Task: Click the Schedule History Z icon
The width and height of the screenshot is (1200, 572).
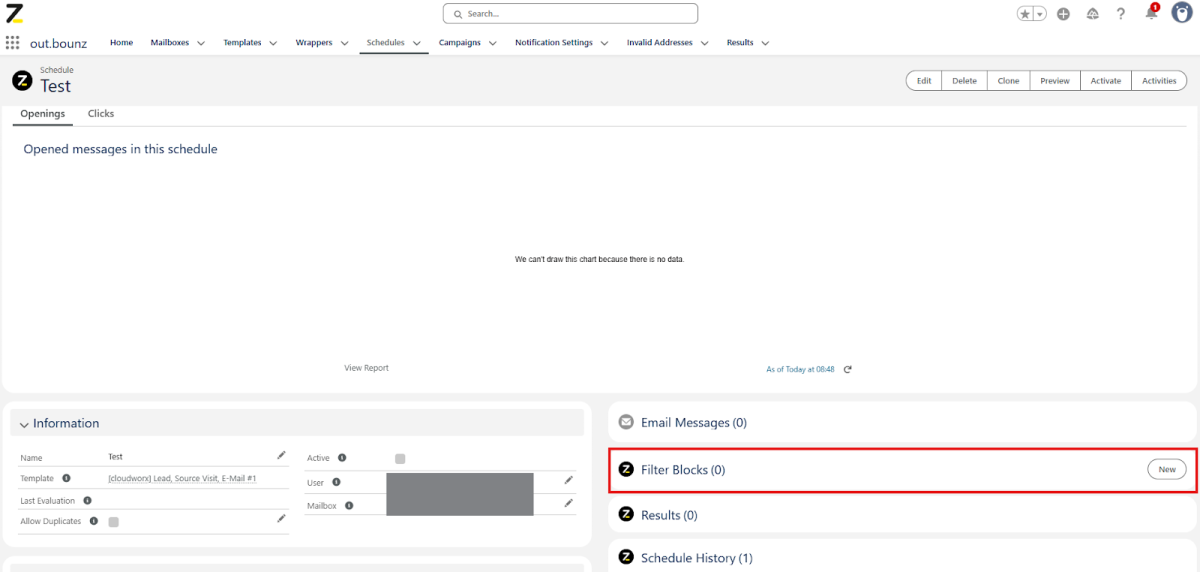Action: click(x=627, y=557)
